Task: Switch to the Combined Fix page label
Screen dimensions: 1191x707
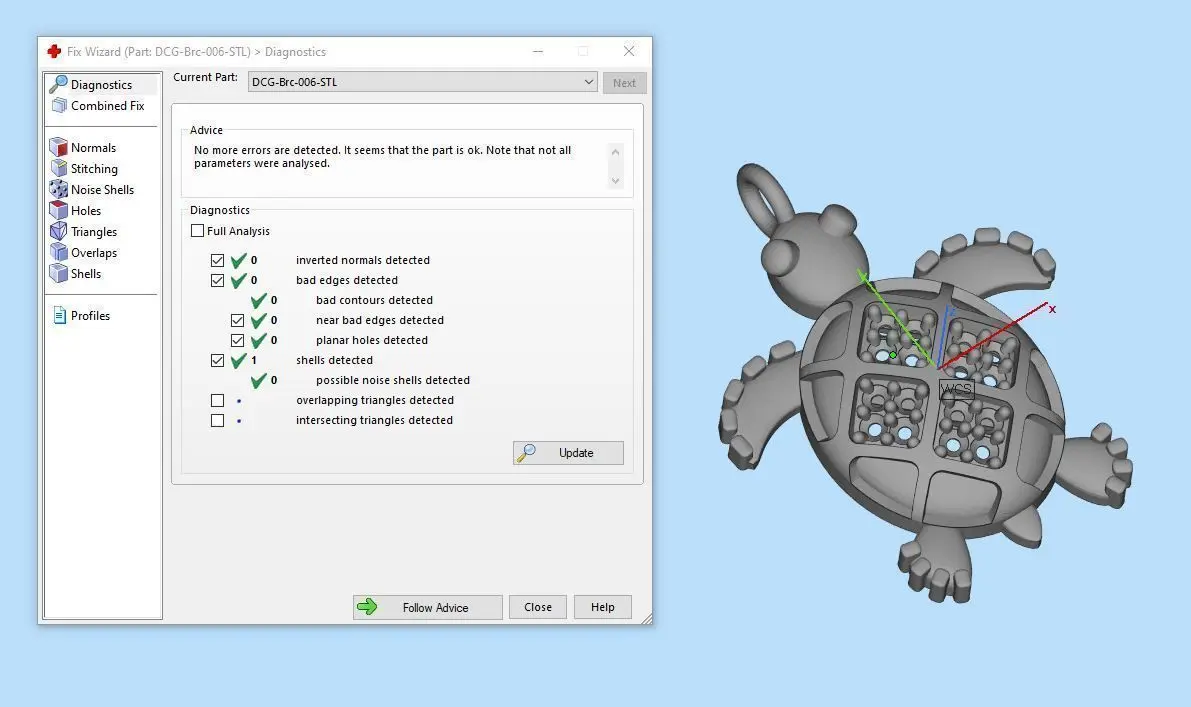Action: point(107,106)
